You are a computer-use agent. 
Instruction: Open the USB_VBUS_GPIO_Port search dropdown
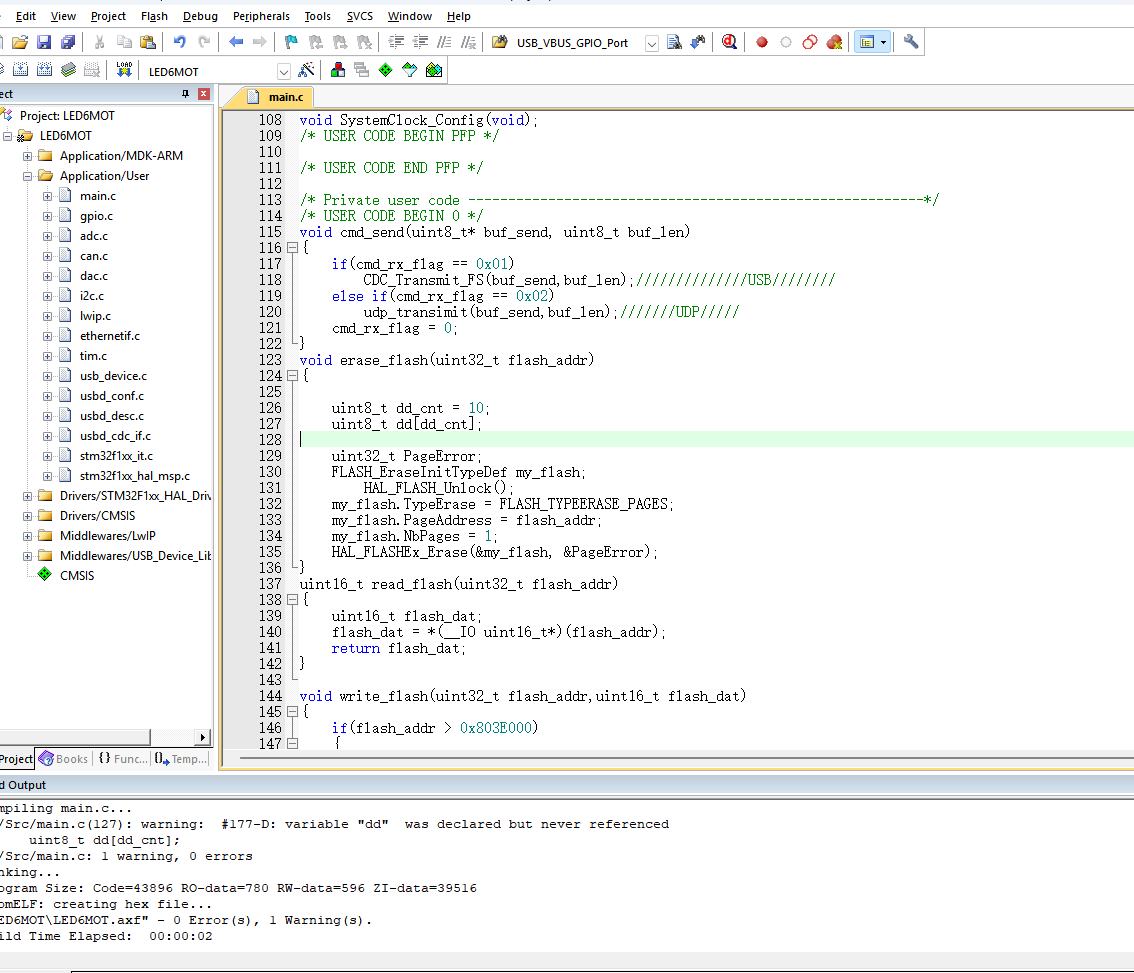click(652, 43)
